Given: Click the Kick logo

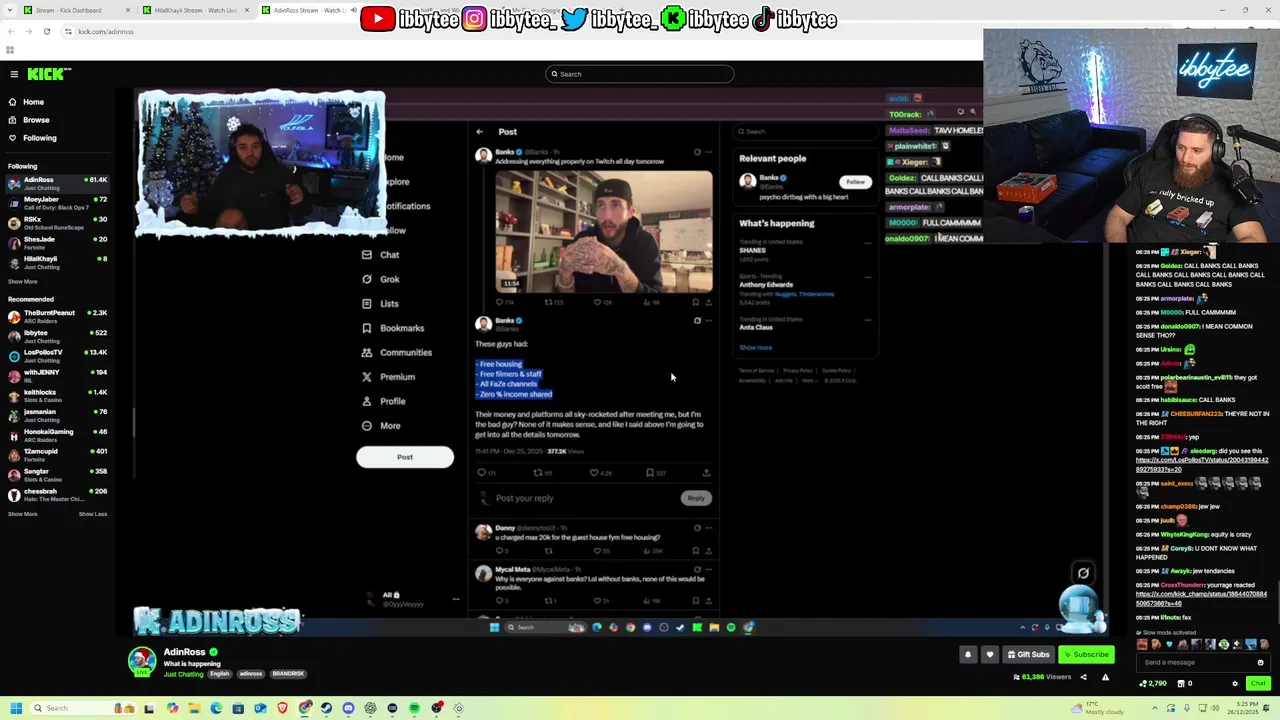Looking at the screenshot, I should click(x=48, y=74).
